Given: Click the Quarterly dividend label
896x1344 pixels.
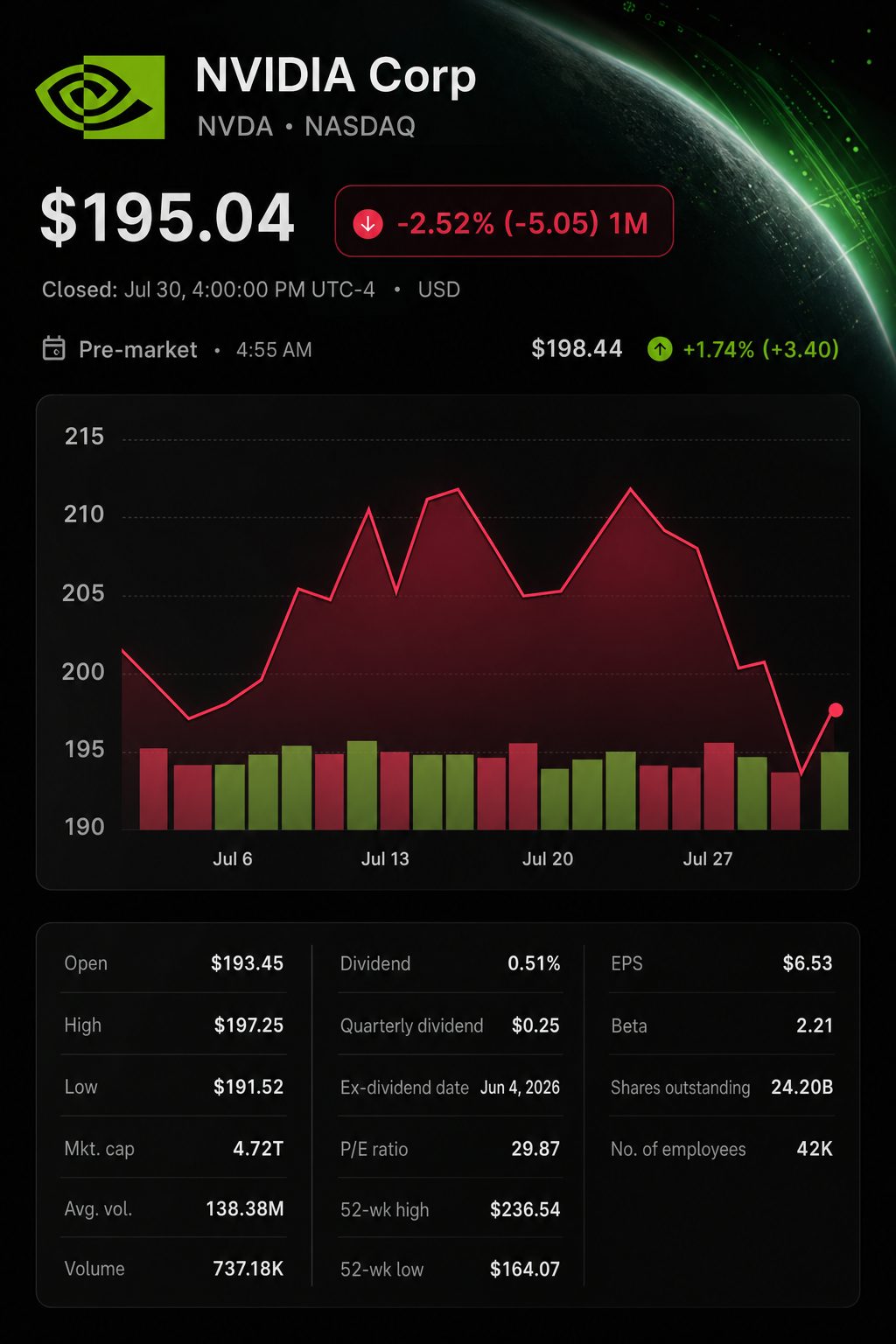Looking at the screenshot, I should coord(411,1025).
